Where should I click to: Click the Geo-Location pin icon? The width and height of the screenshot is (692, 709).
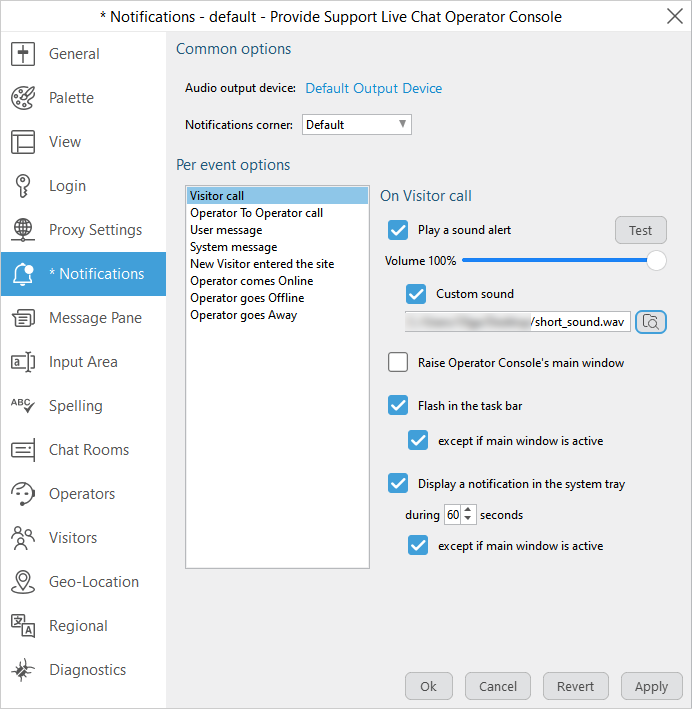pyautogui.click(x=23, y=582)
